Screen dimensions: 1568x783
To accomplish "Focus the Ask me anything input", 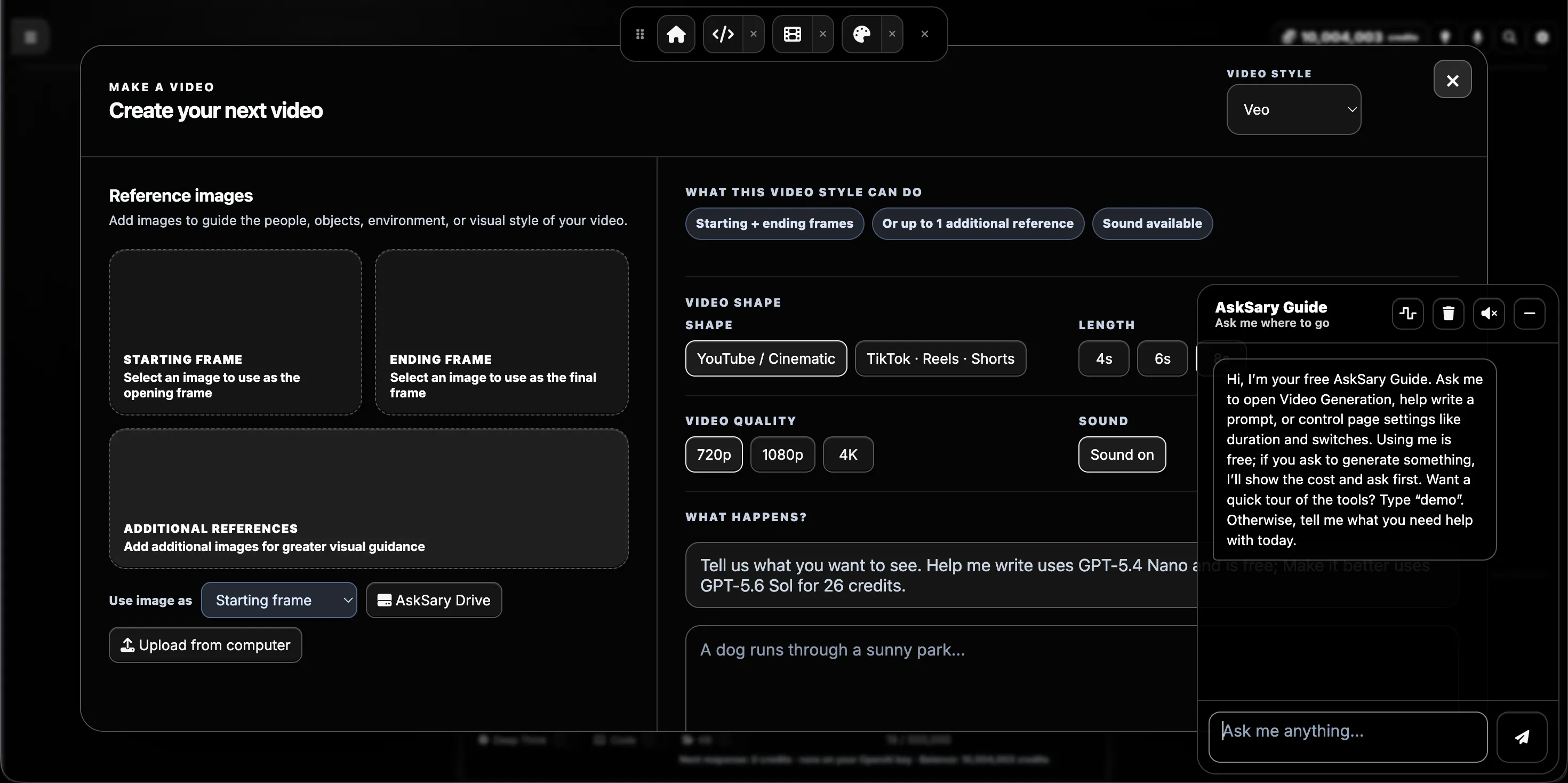I will coord(1348,737).
